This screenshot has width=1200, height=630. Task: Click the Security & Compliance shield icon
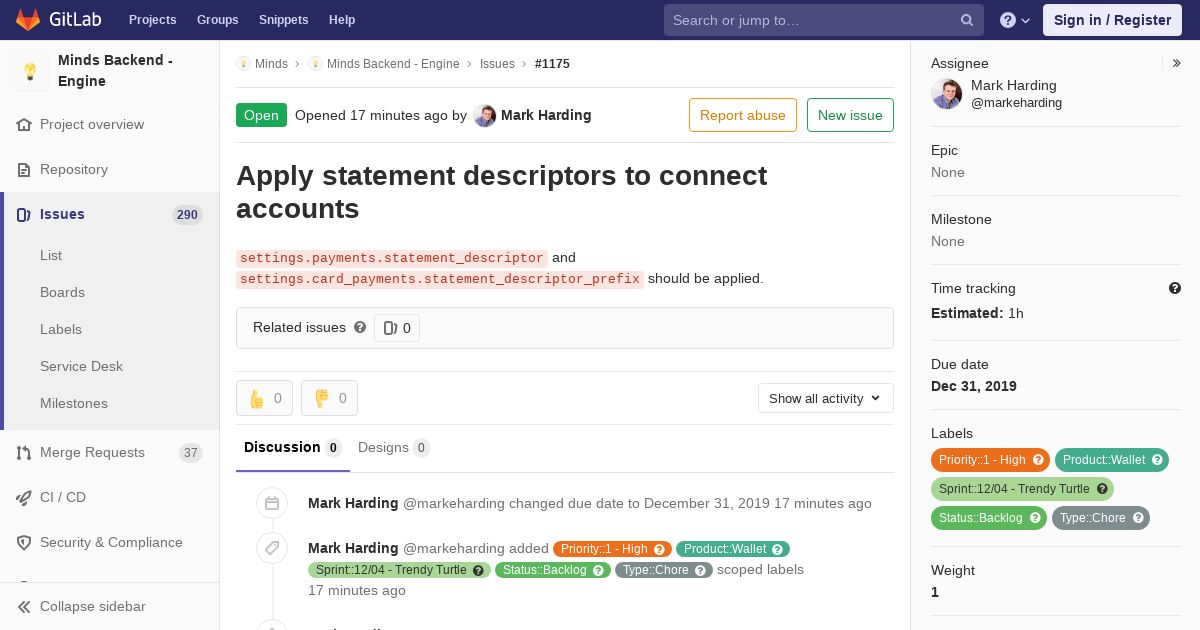point(24,543)
